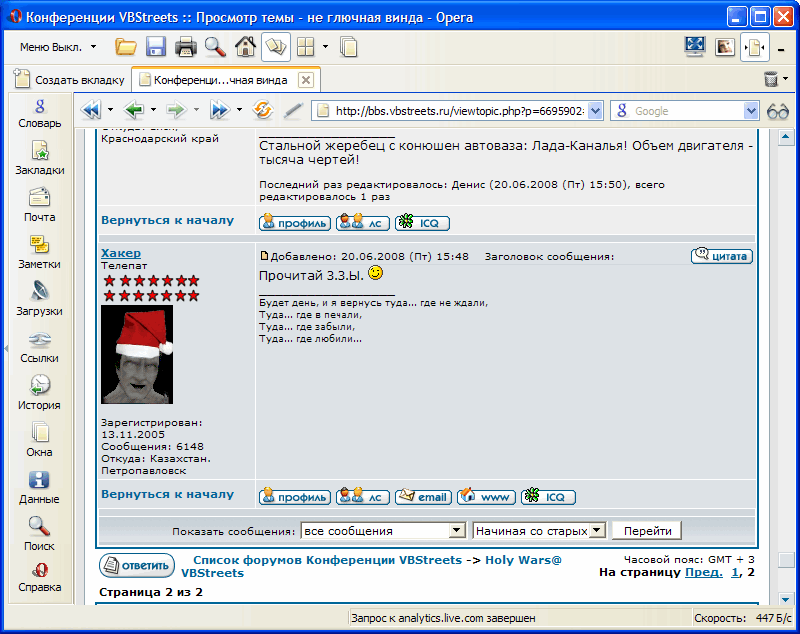Open the Словарь sidebar panel
This screenshot has width=800, height=634.
pos(40,114)
